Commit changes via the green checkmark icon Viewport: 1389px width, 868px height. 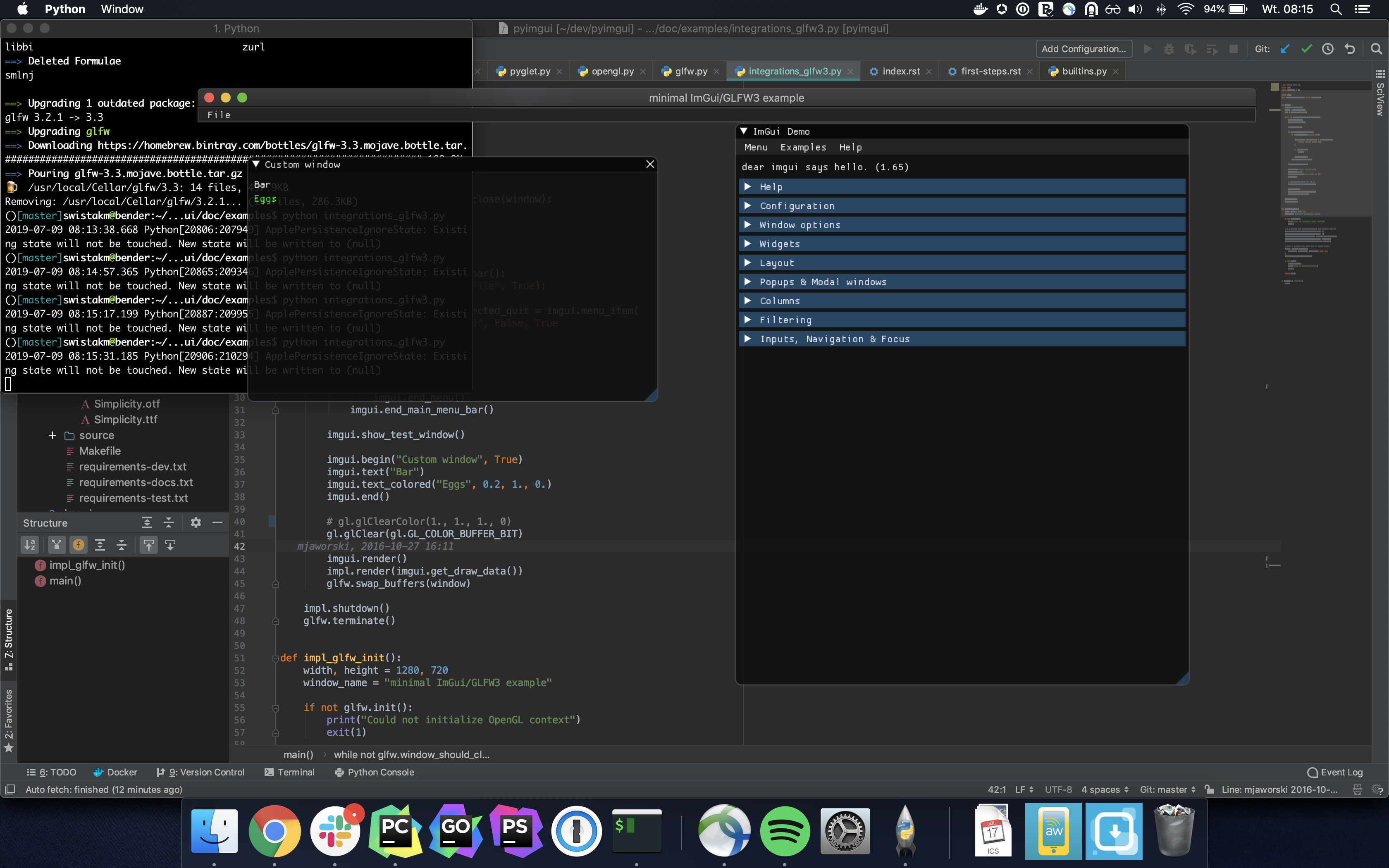click(x=1306, y=49)
